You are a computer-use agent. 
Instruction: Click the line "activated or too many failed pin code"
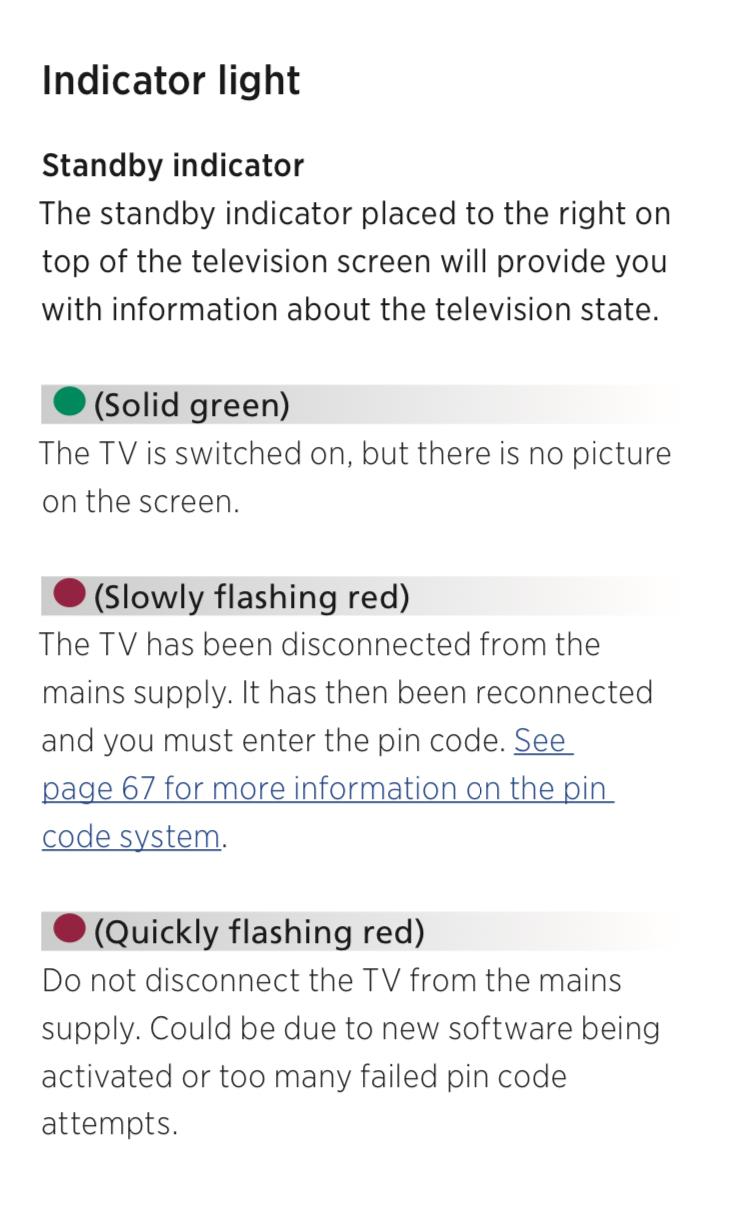pos(304,1076)
